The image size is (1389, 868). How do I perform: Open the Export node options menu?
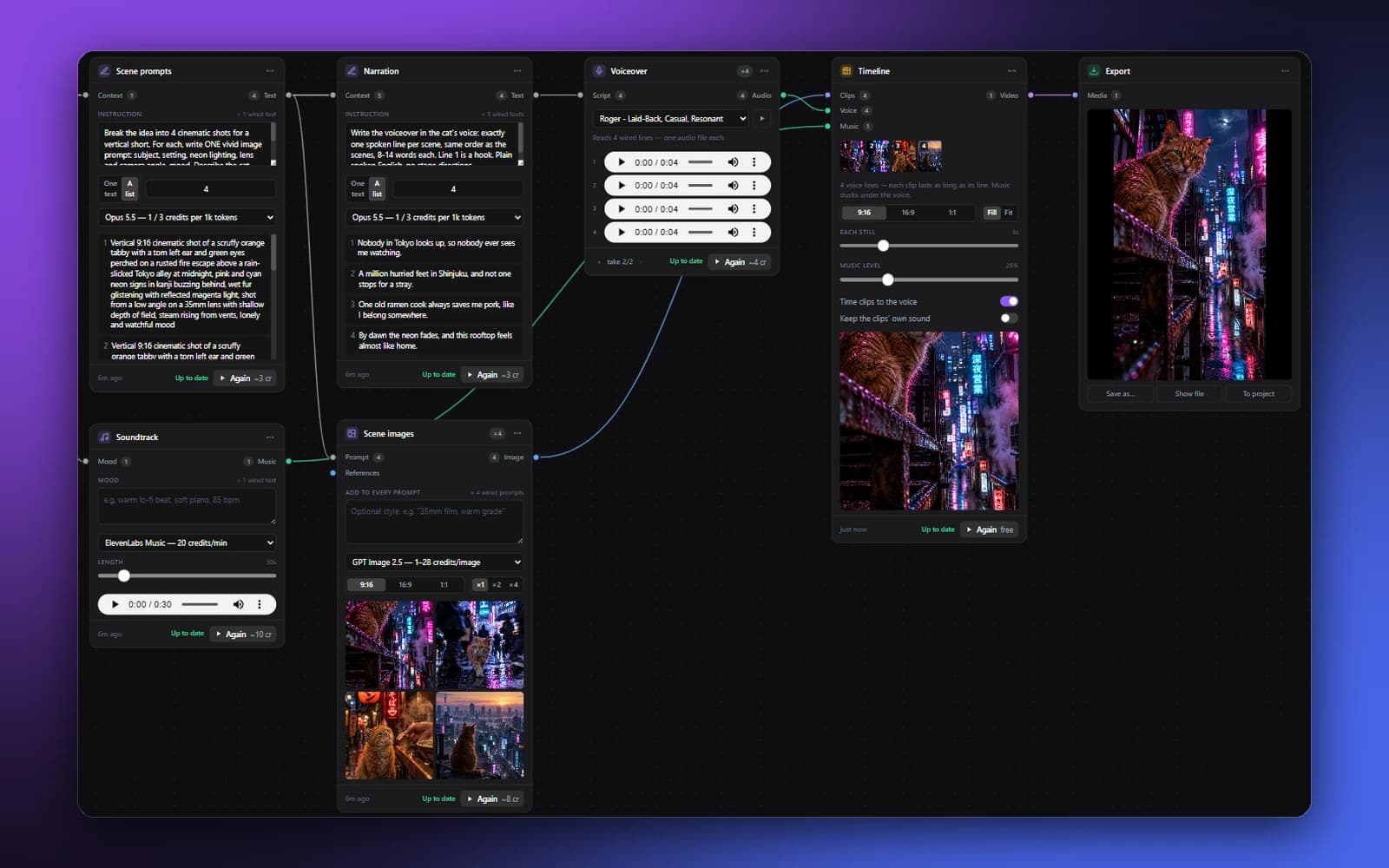tap(1285, 71)
